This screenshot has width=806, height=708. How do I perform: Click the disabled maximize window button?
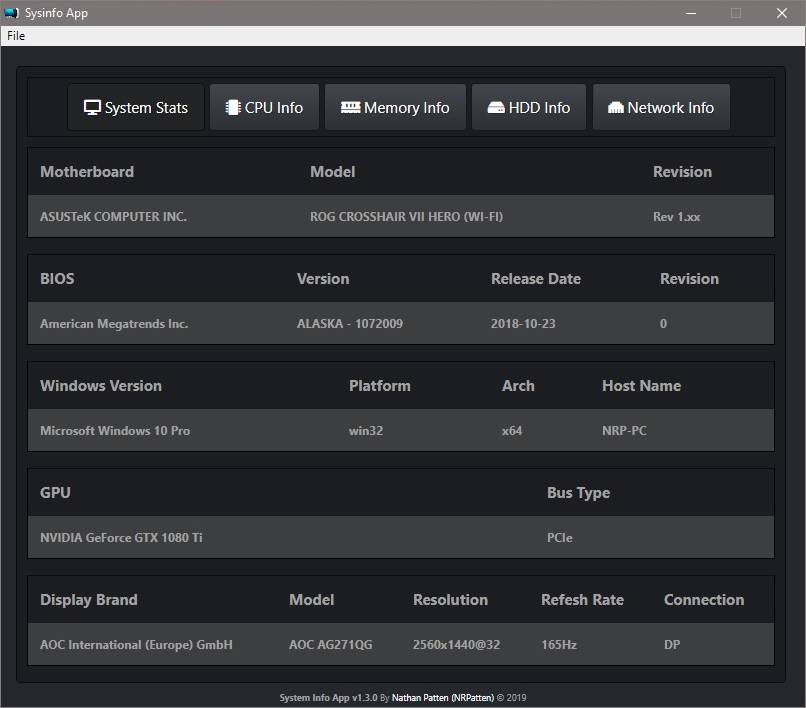[736, 13]
